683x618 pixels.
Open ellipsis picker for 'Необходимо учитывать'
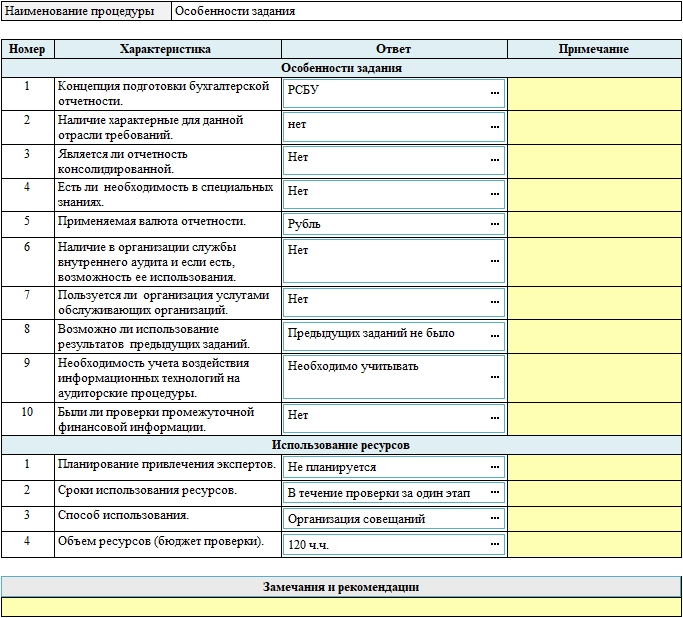pyautogui.click(x=494, y=377)
